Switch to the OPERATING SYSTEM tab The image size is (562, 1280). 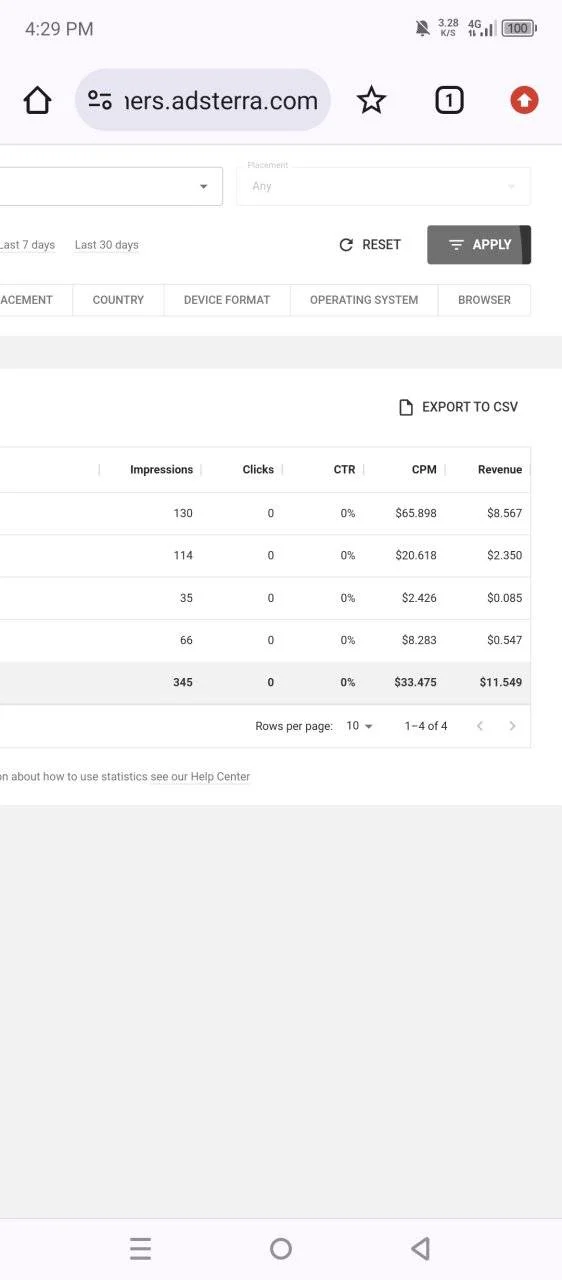(x=364, y=300)
